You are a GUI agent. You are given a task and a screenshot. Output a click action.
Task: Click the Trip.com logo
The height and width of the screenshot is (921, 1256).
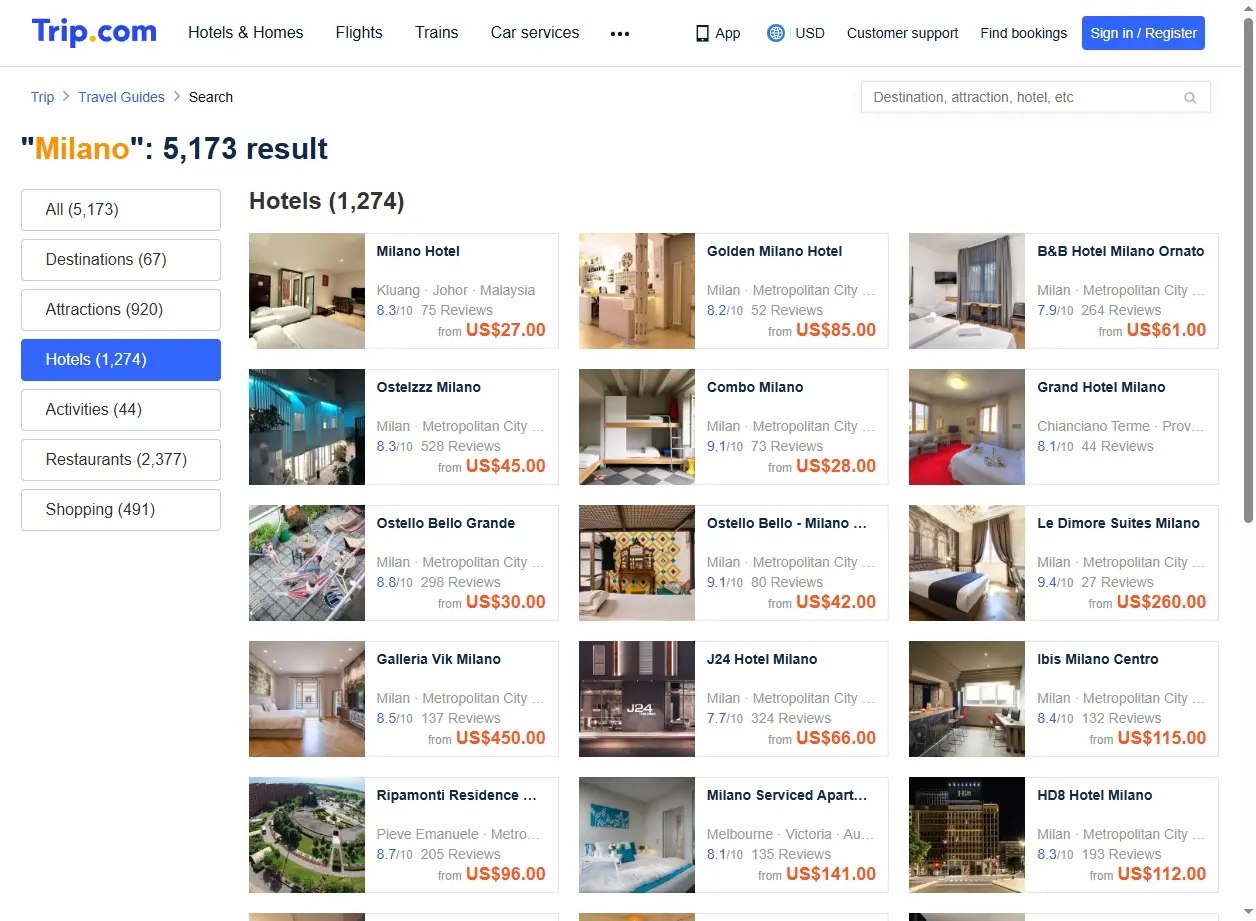click(x=94, y=32)
